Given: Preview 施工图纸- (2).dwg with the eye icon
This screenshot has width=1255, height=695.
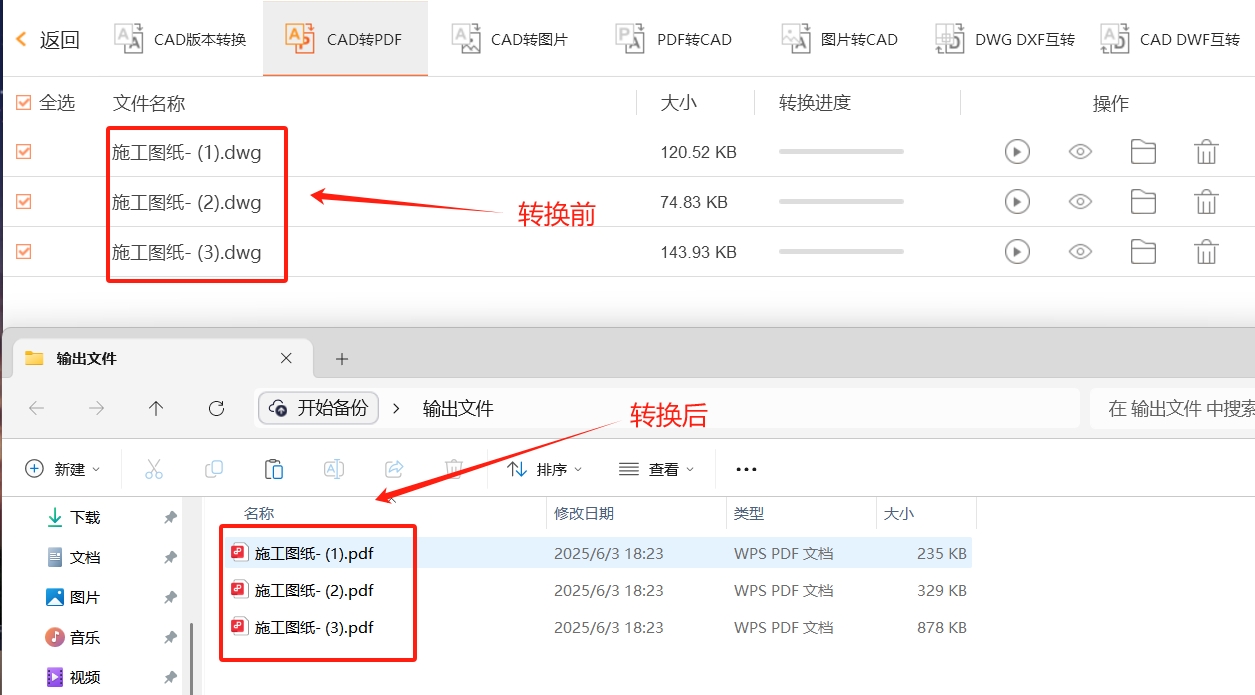Looking at the screenshot, I should (x=1080, y=202).
